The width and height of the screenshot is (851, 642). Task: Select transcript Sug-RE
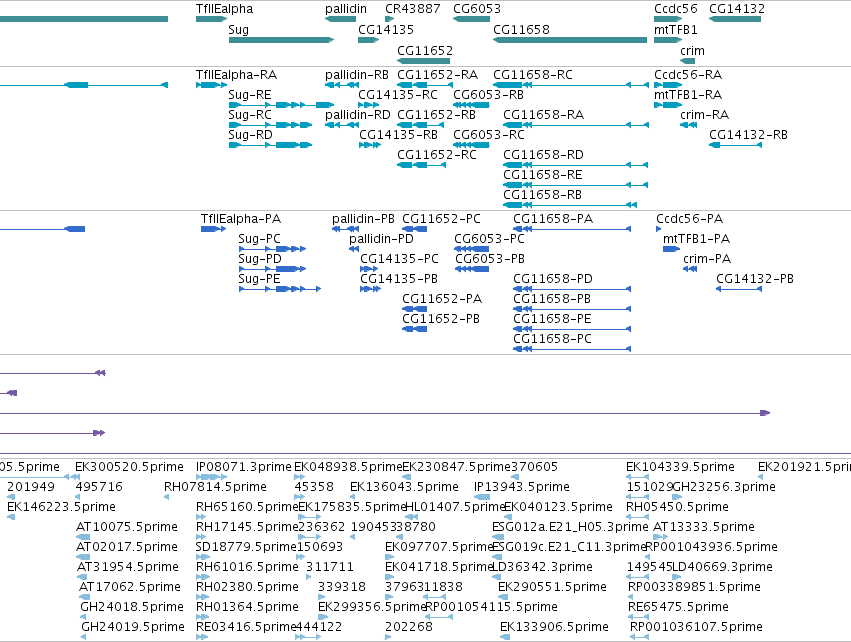250,94
